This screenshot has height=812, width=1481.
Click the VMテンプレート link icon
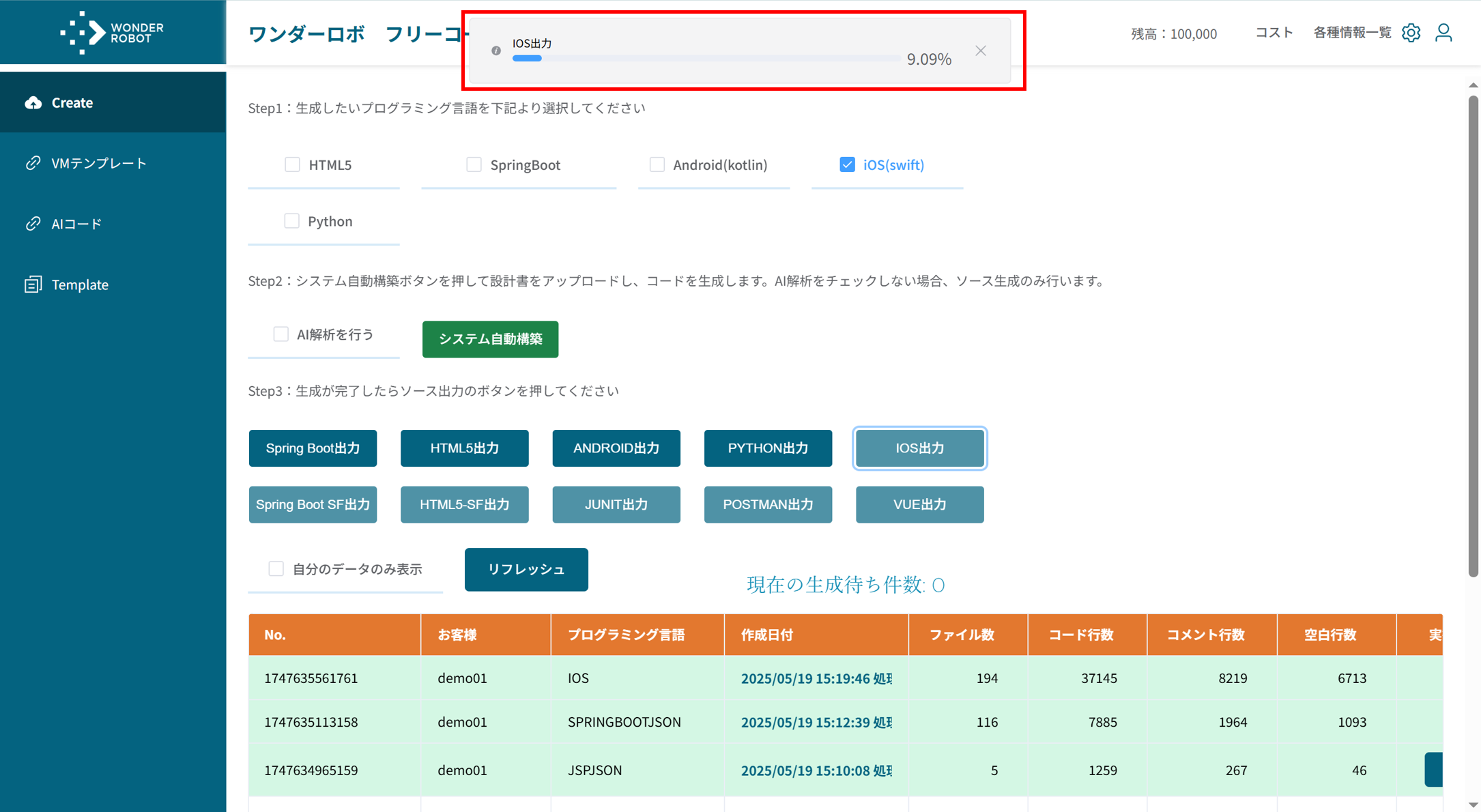coord(33,163)
